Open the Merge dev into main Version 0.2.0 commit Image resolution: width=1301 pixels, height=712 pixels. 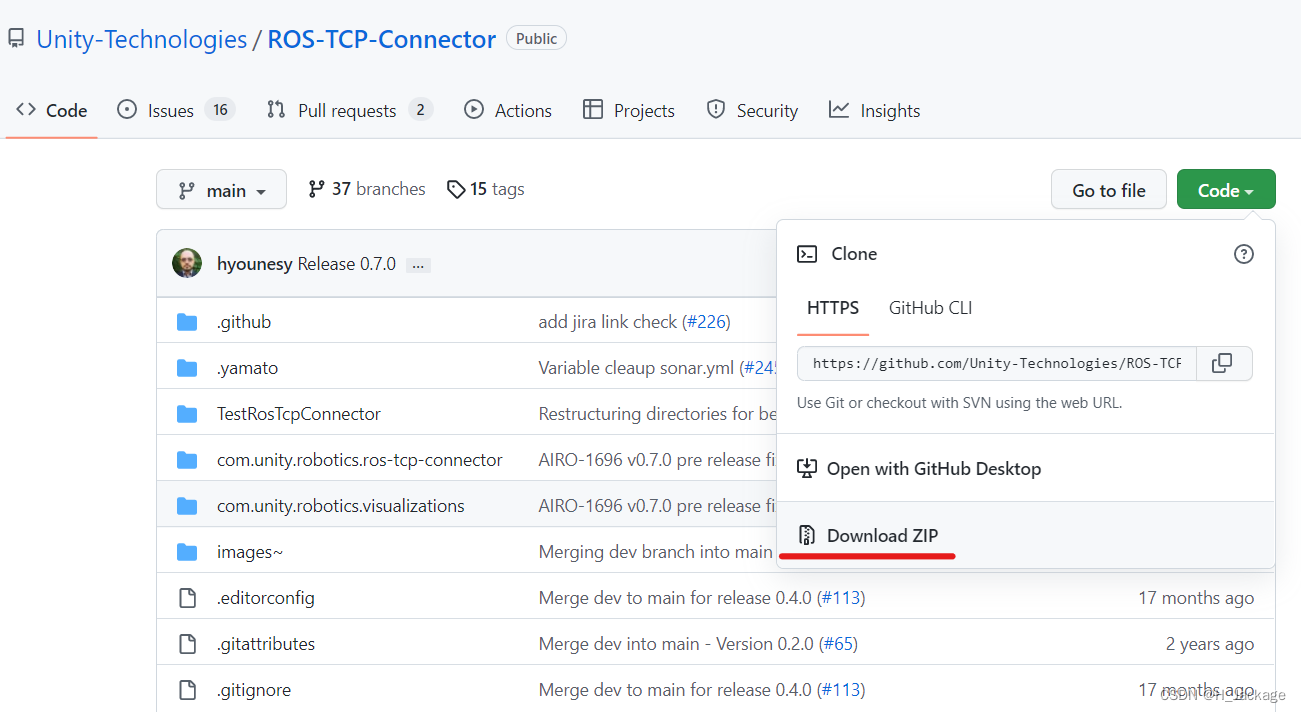tap(676, 644)
